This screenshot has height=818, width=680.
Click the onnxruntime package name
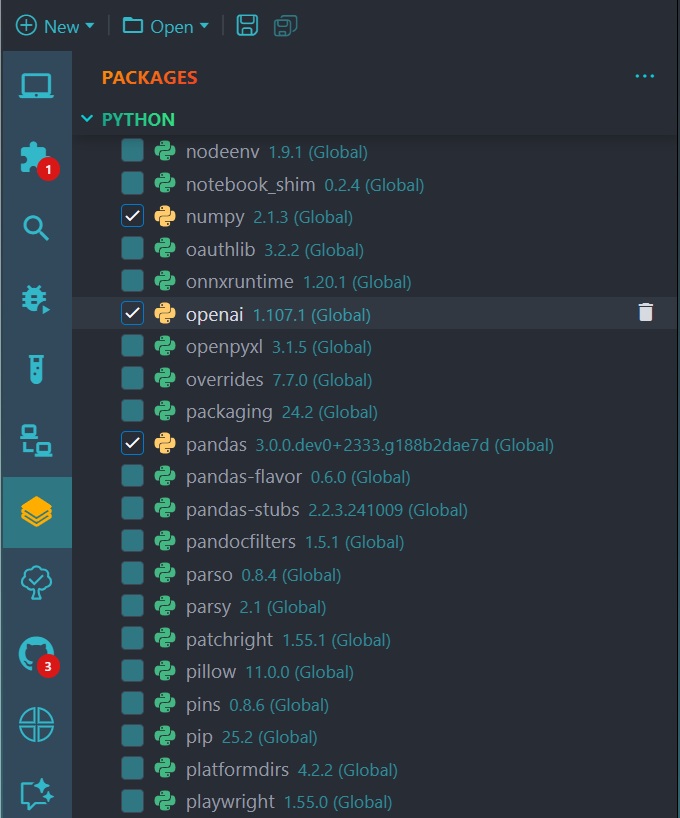coord(240,282)
